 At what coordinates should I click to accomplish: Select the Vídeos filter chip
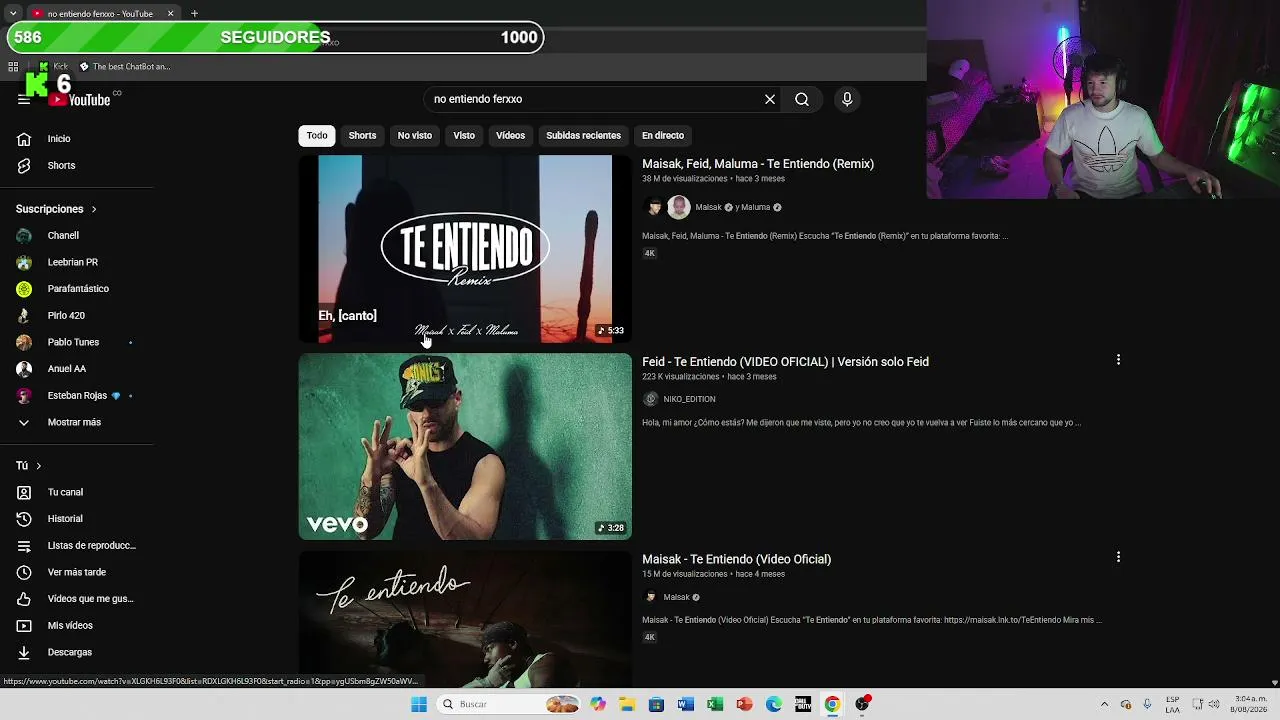point(510,135)
